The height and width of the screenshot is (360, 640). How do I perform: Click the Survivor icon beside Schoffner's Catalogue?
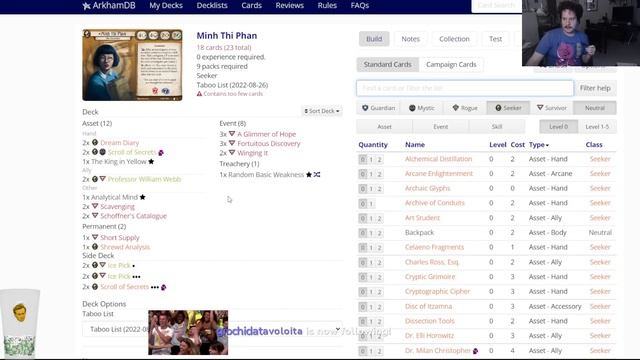95,216
